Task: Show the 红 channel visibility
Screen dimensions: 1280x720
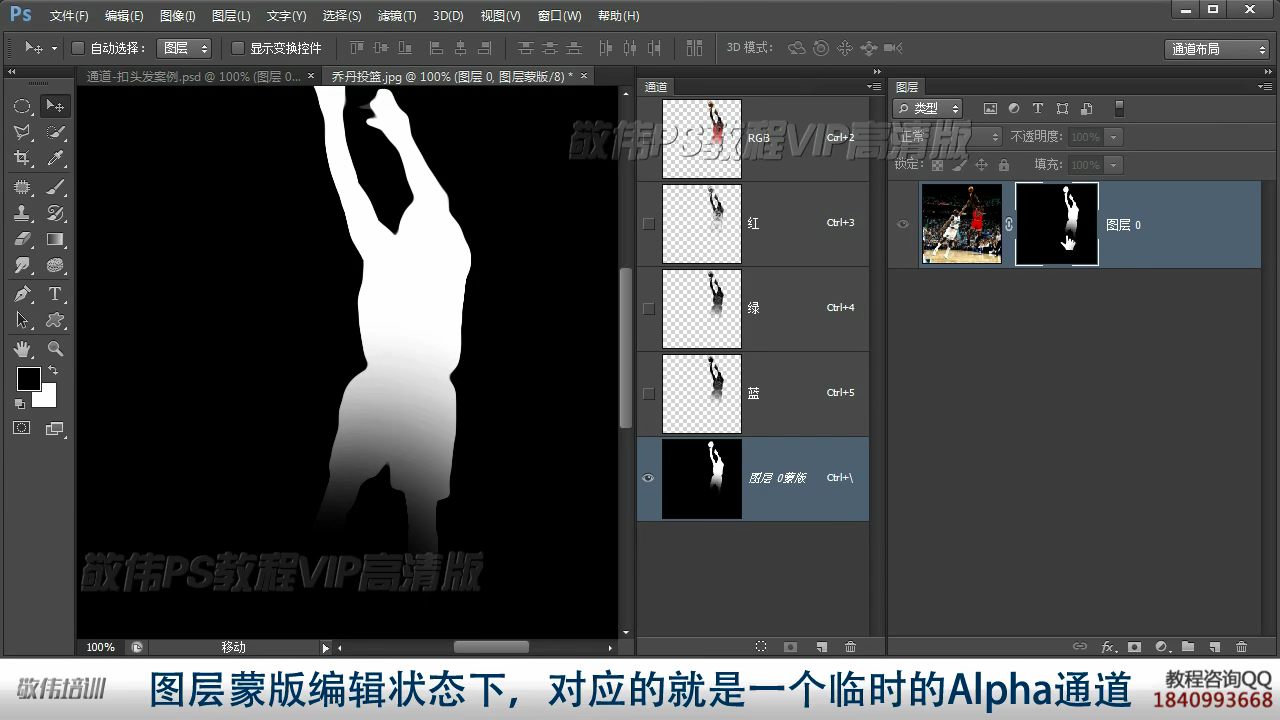Action: (648, 223)
